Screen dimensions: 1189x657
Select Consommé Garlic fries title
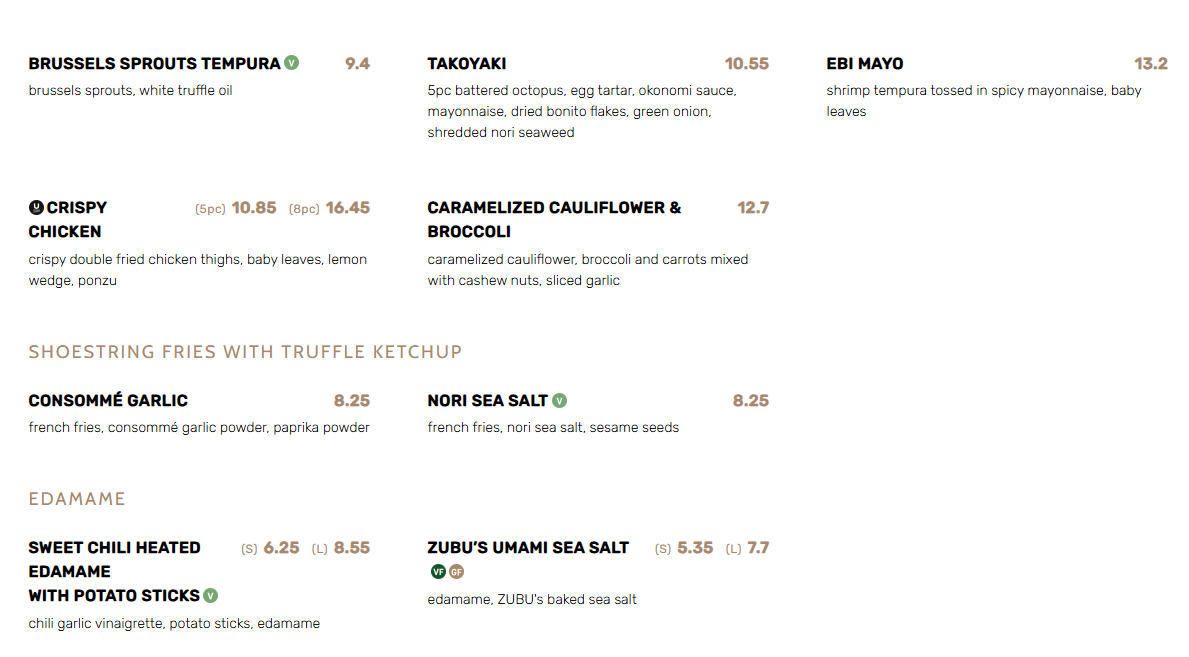(108, 401)
